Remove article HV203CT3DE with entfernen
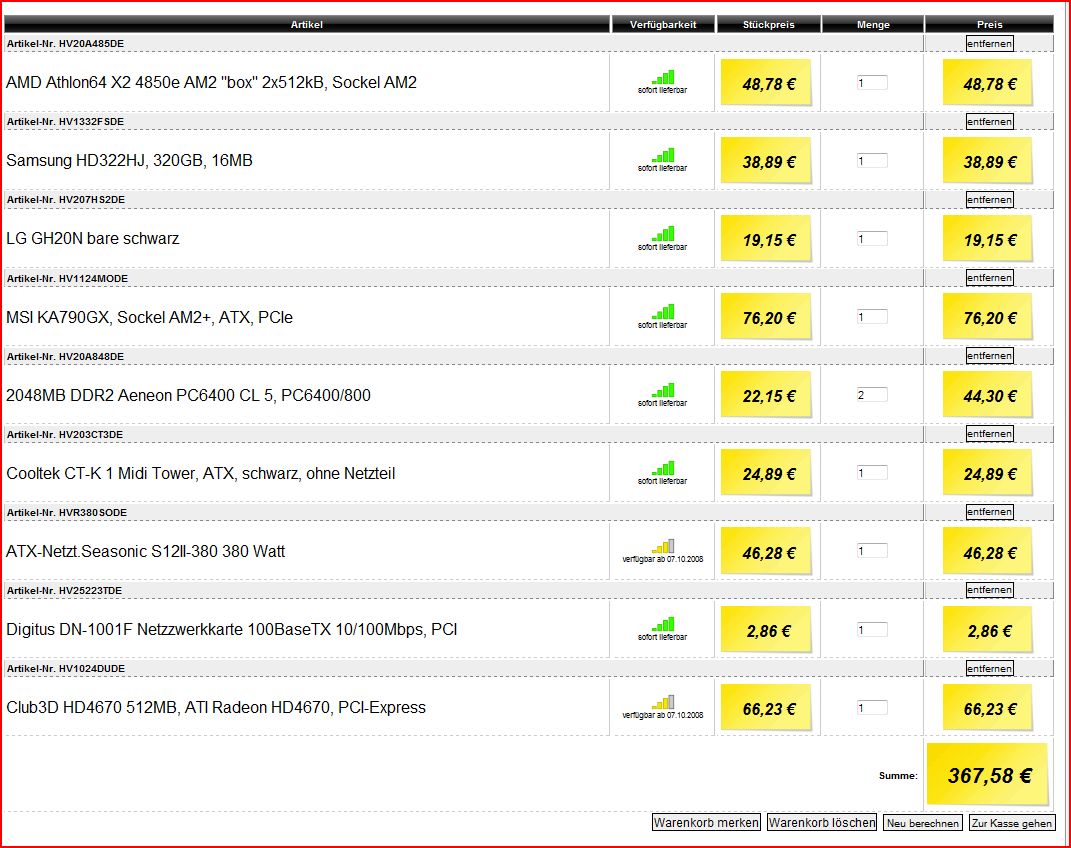This screenshot has height=848, width=1071. pyautogui.click(x=989, y=434)
